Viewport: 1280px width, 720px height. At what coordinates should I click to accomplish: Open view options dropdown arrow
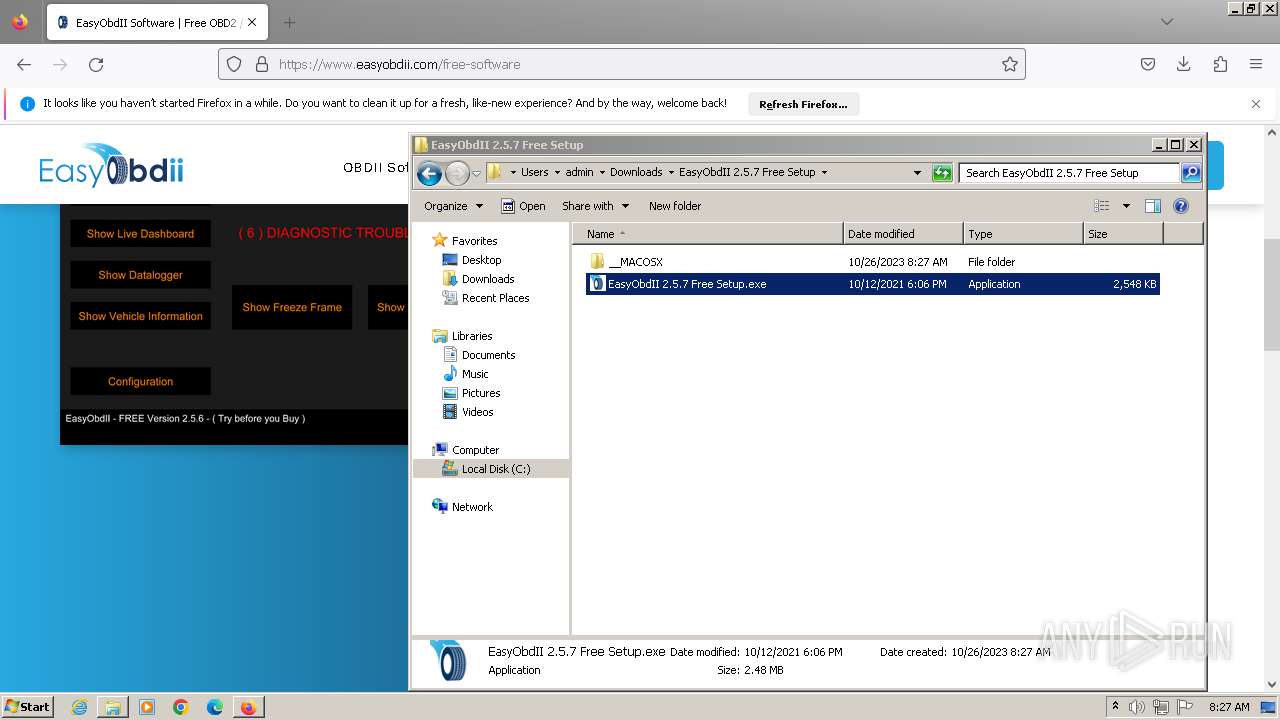pos(1126,206)
